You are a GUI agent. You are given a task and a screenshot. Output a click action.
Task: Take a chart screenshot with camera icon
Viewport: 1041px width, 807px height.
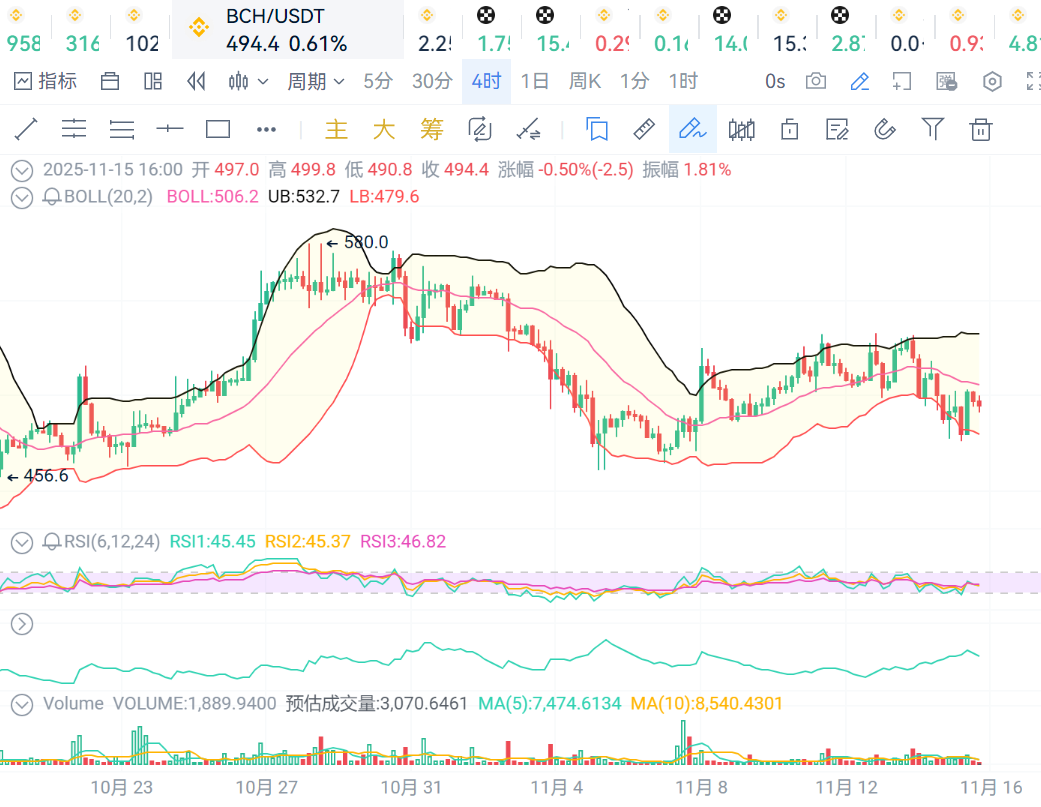[816, 82]
